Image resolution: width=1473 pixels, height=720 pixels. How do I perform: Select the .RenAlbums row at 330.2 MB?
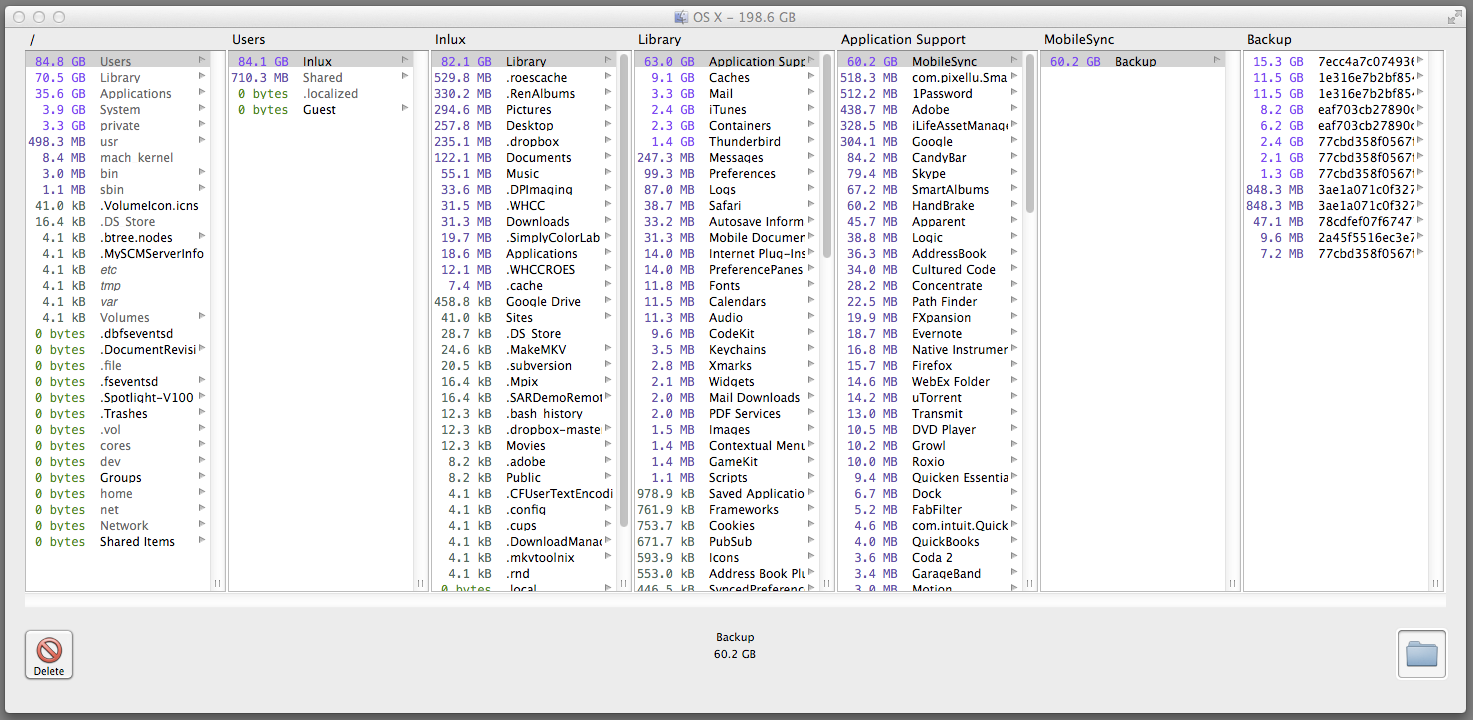point(524,93)
